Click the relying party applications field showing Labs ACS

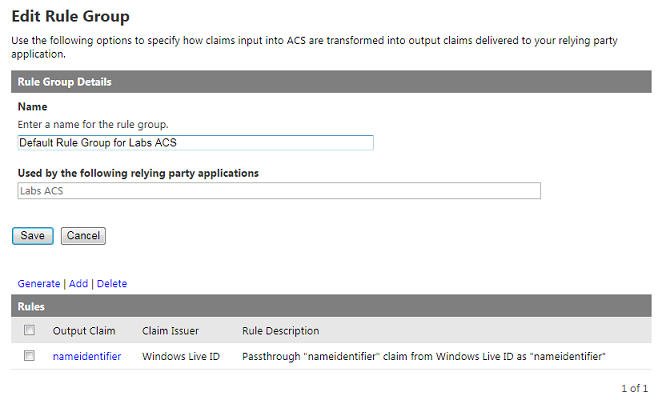point(279,191)
